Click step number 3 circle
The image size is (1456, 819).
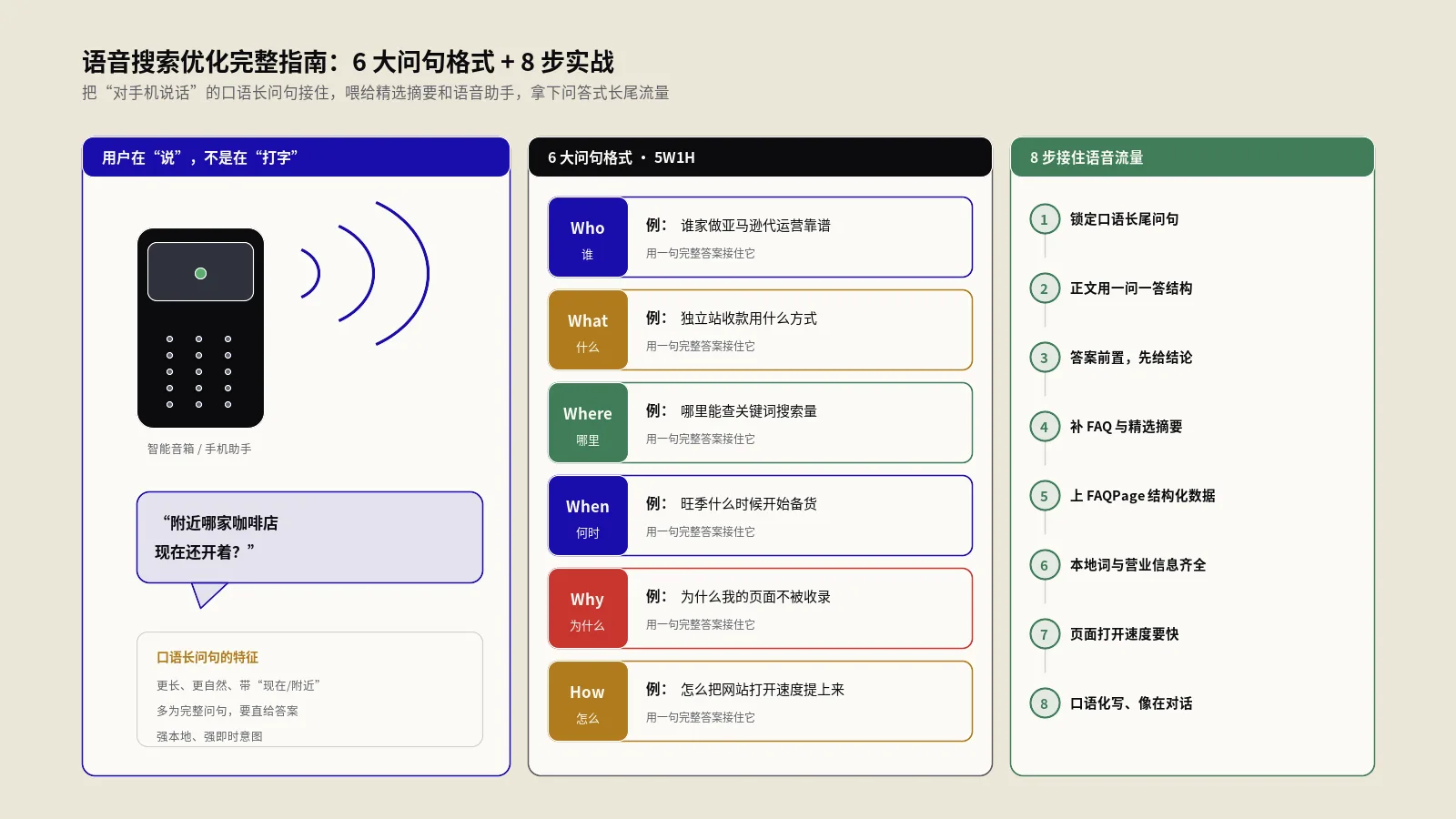click(x=1045, y=358)
